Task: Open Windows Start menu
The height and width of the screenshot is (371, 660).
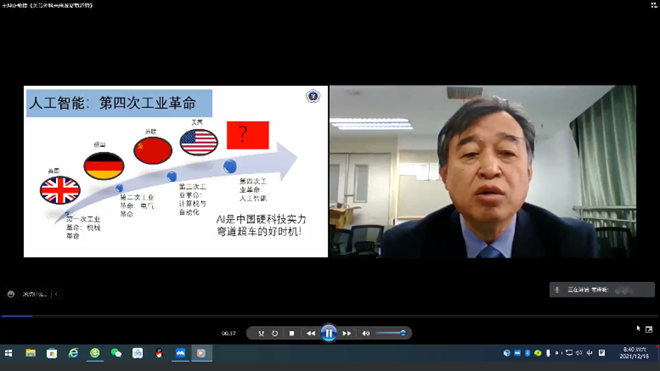Action: [8, 353]
